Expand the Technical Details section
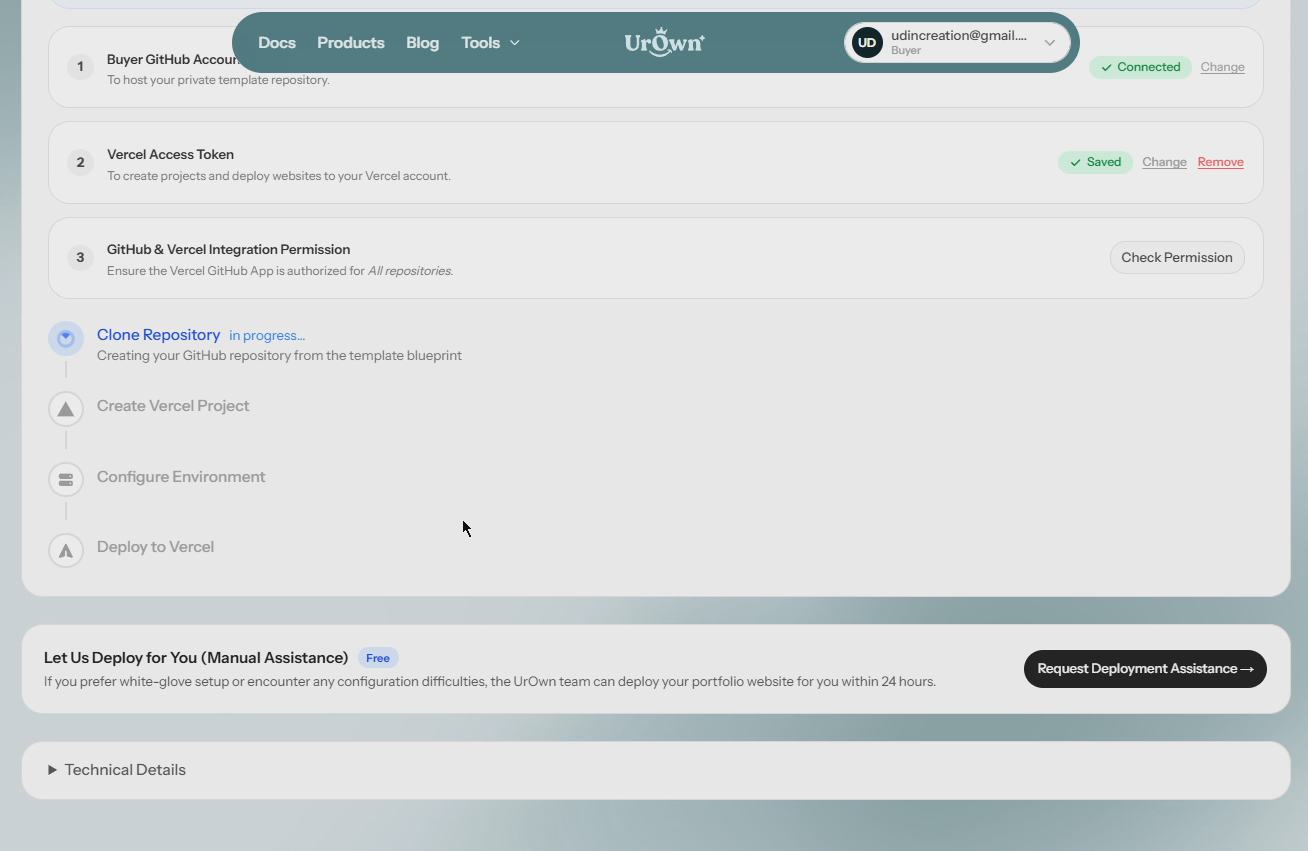The height and width of the screenshot is (851, 1308). [x=117, y=770]
